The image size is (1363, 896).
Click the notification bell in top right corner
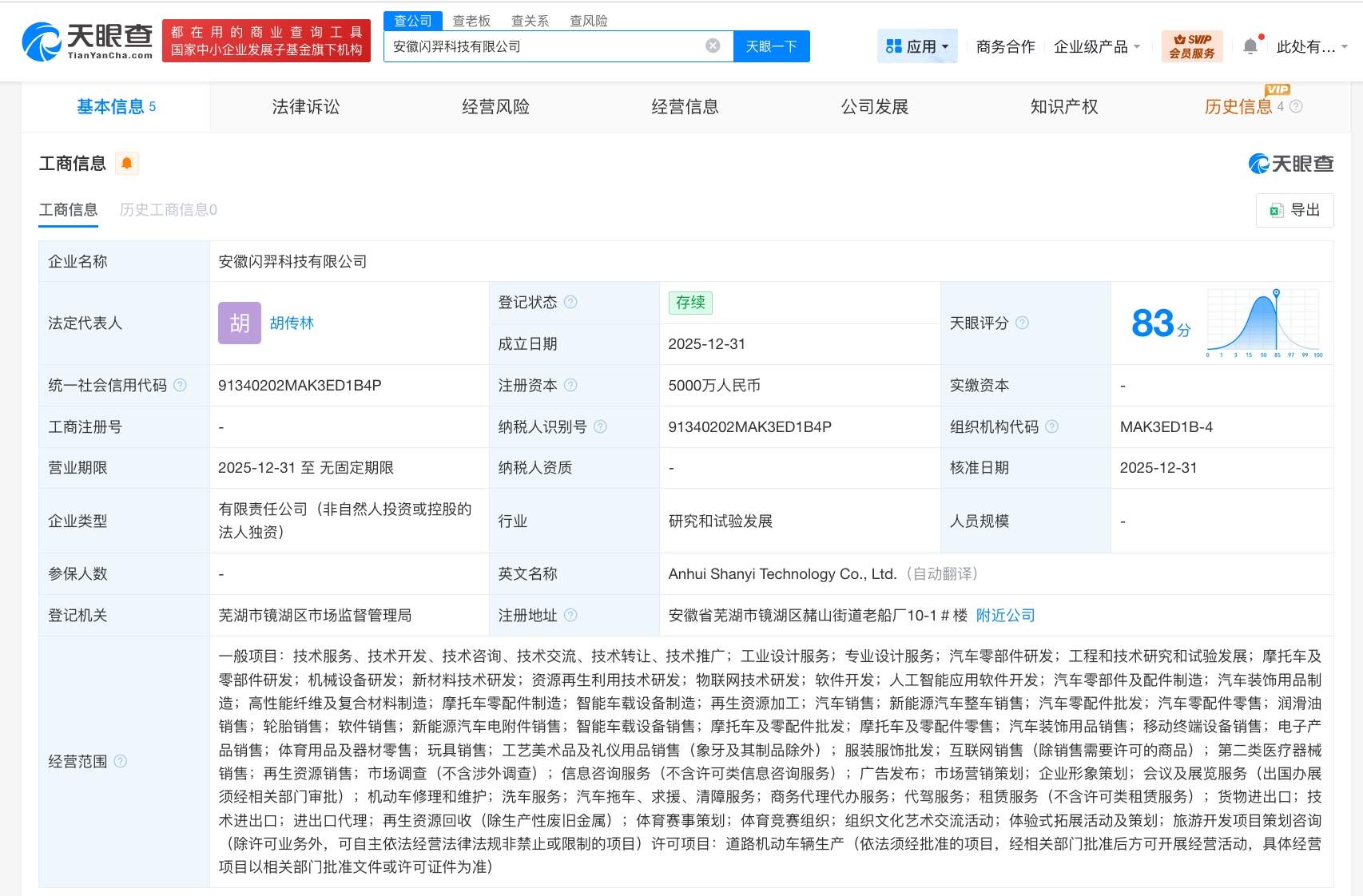coord(1250,46)
